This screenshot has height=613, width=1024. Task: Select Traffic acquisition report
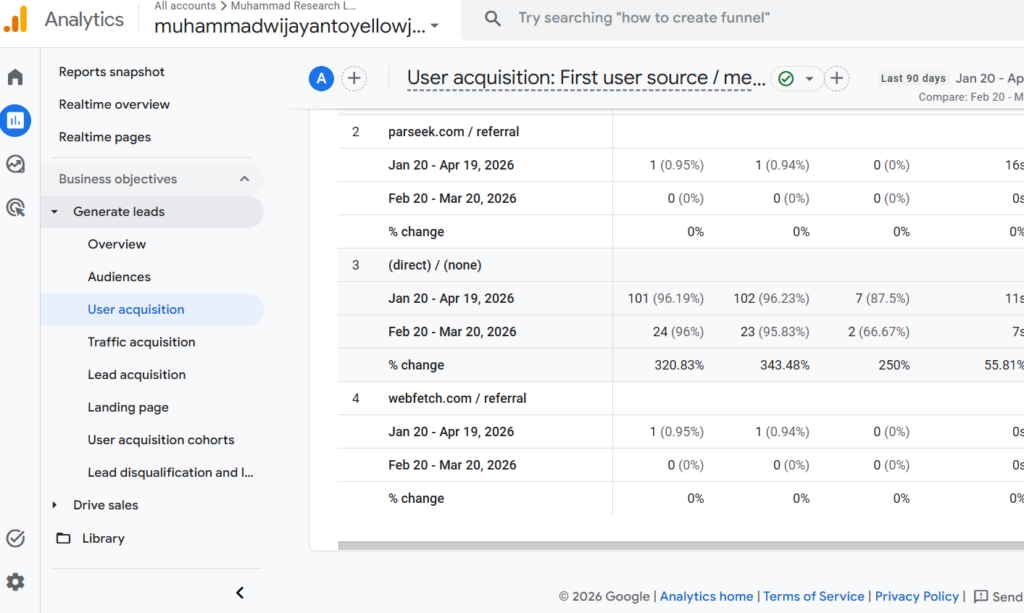point(141,342)
